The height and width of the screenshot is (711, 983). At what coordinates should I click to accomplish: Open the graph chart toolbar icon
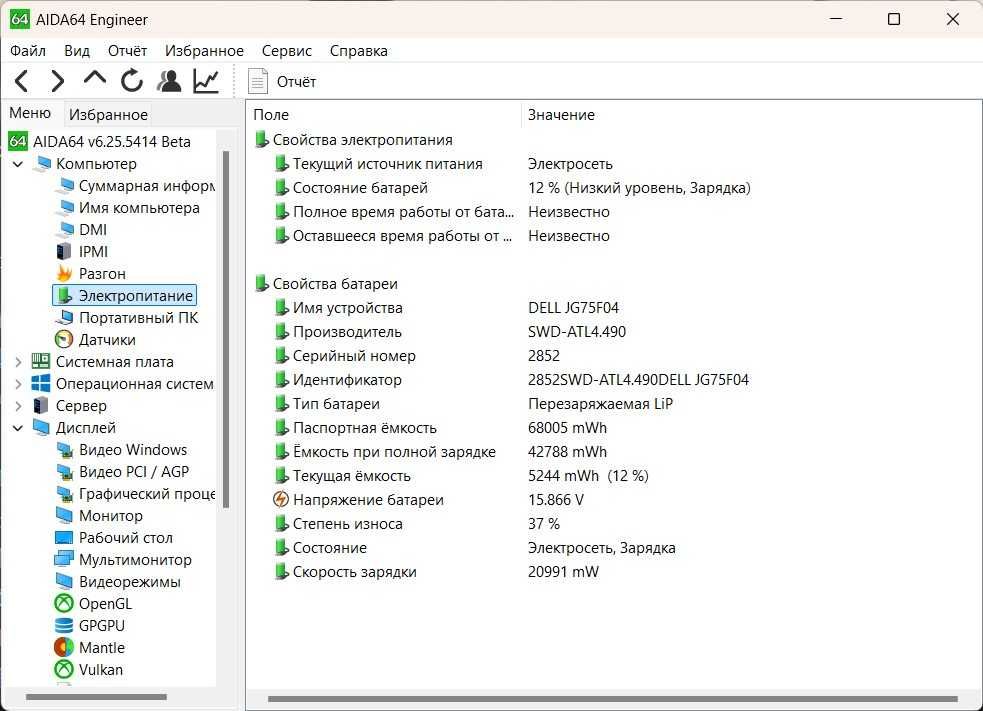[206, 82]
